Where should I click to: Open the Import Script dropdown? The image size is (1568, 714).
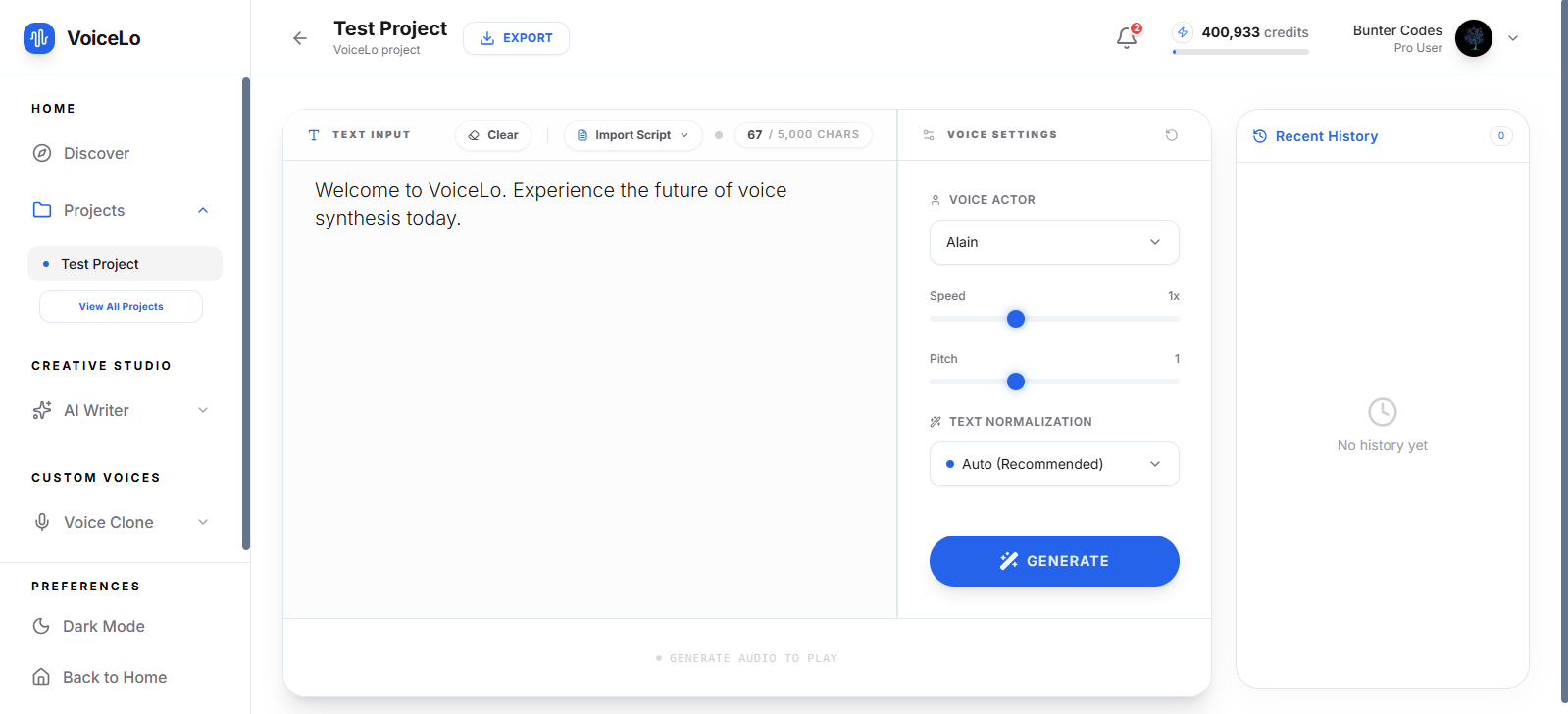point(633,135)
